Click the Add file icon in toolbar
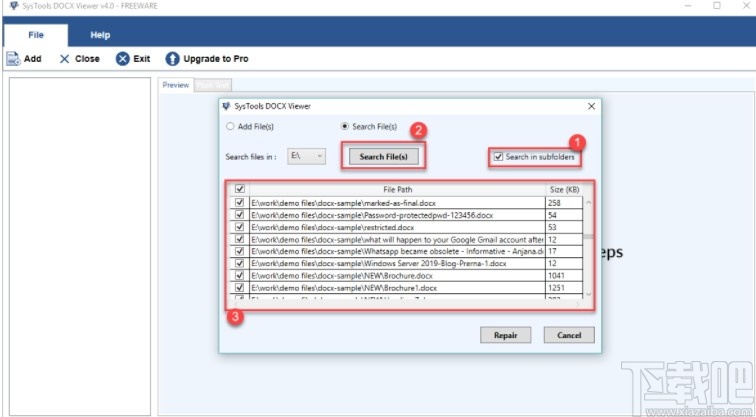 (13, 59)
